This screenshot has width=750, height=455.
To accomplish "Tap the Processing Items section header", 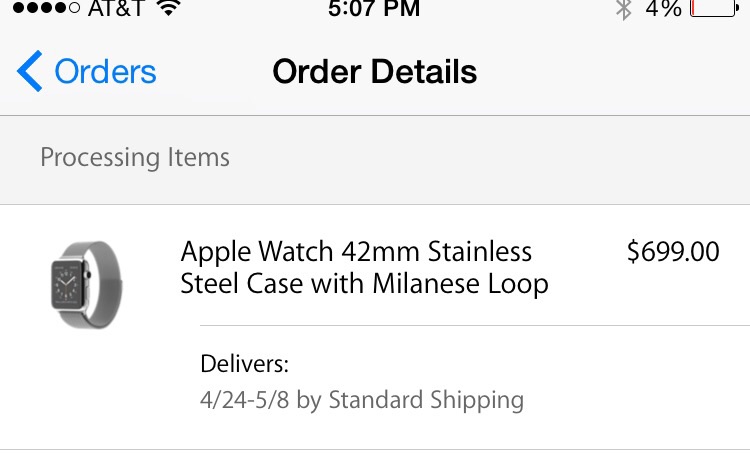I will pyautogui.click(x=135, y=157).
